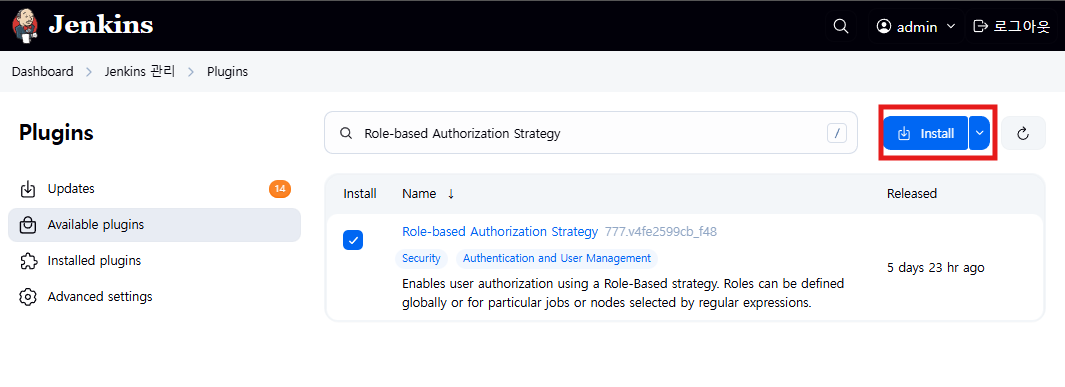Click the slash shortcut badge in search box

pyautogui.click(x=836, y=134)
